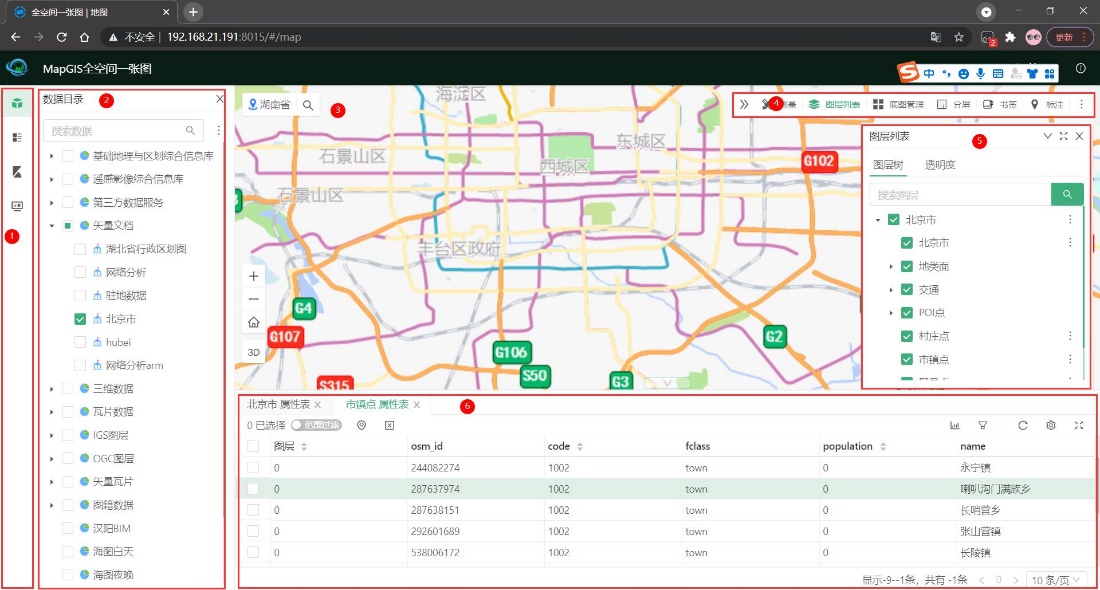Open options for top-level 北京市 layer group
The width and height of the screenshot is (1100, 590).
coord(1070,220)
